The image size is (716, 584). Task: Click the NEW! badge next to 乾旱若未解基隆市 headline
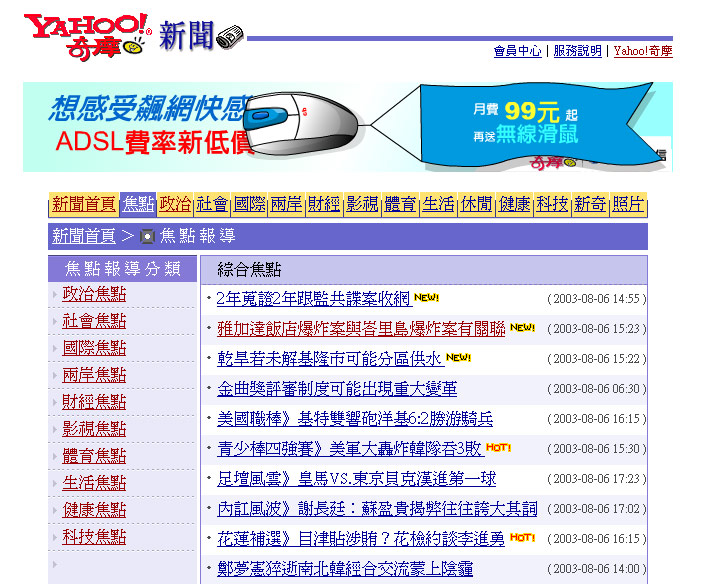click(x=458, y=358)
